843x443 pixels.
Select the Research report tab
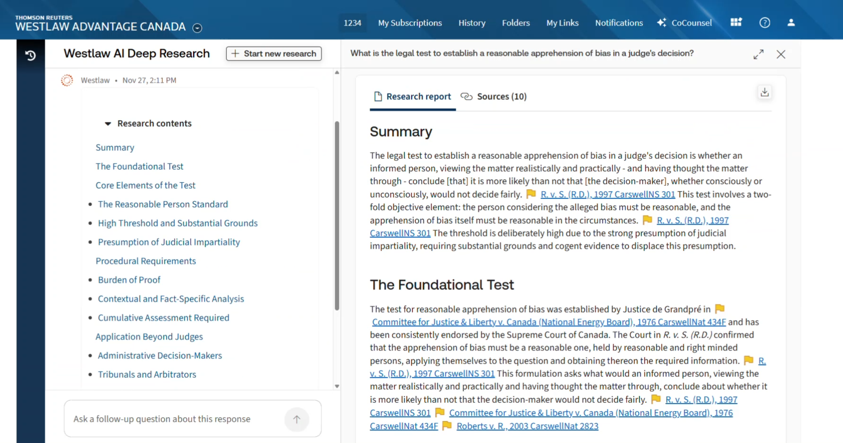tap(411, 97)
